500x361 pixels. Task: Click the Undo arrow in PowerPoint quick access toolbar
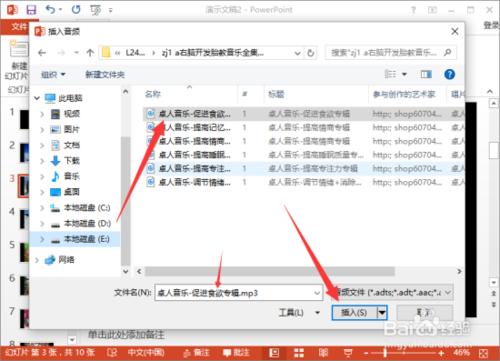51,10
